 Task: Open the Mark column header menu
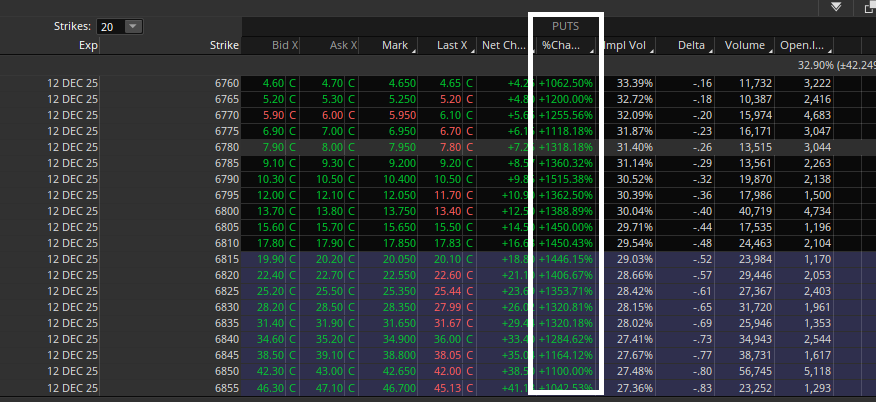(414, 51)
